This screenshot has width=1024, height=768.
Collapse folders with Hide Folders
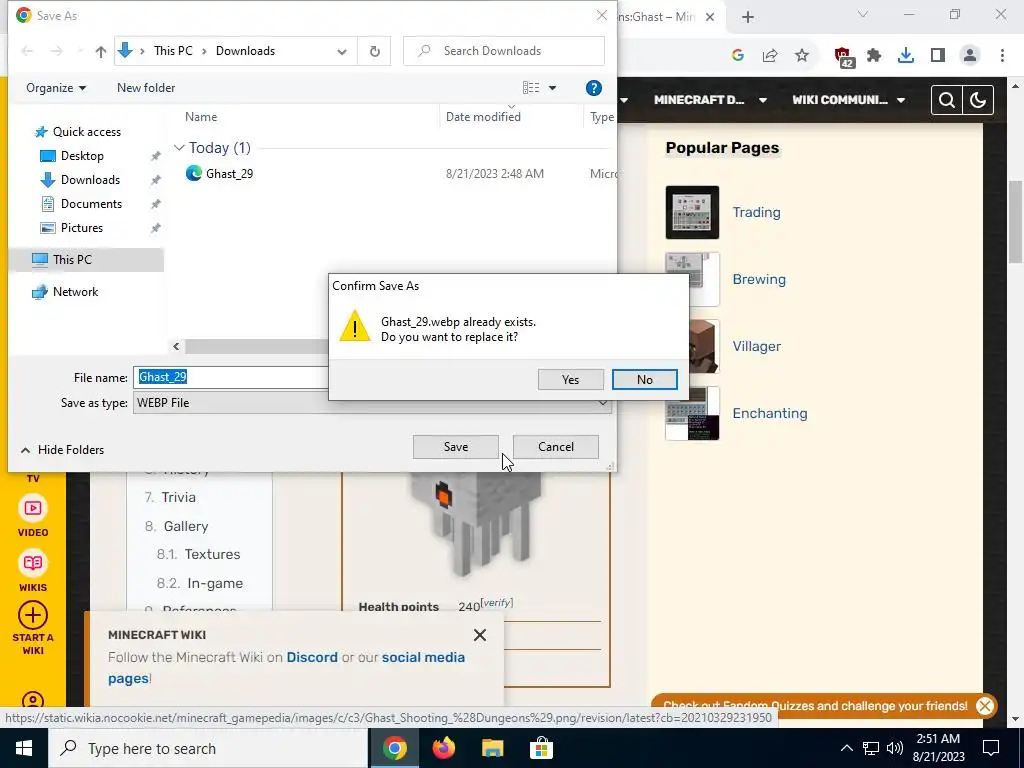pyautogui.click(x=62, y=450)
